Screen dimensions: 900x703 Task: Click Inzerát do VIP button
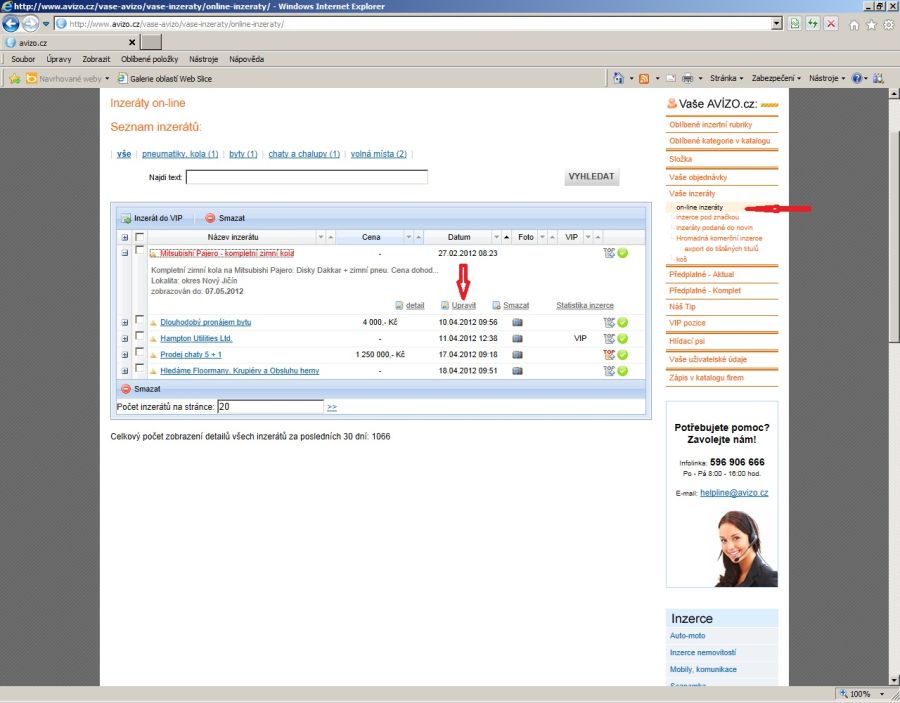click(x=152, y=218)
